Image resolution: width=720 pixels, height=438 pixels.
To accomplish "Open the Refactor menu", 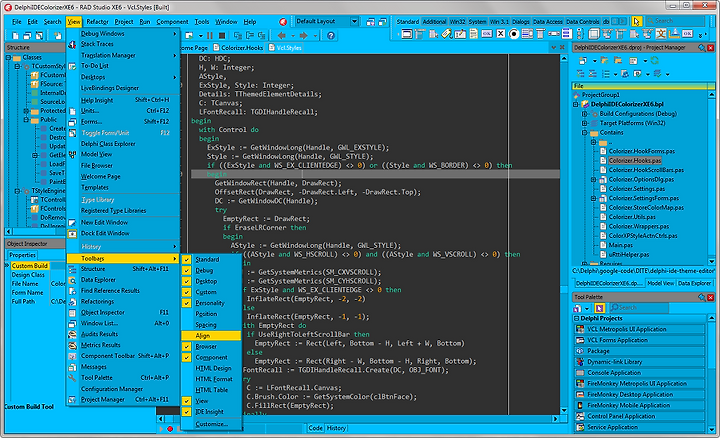I will point(97,22).
